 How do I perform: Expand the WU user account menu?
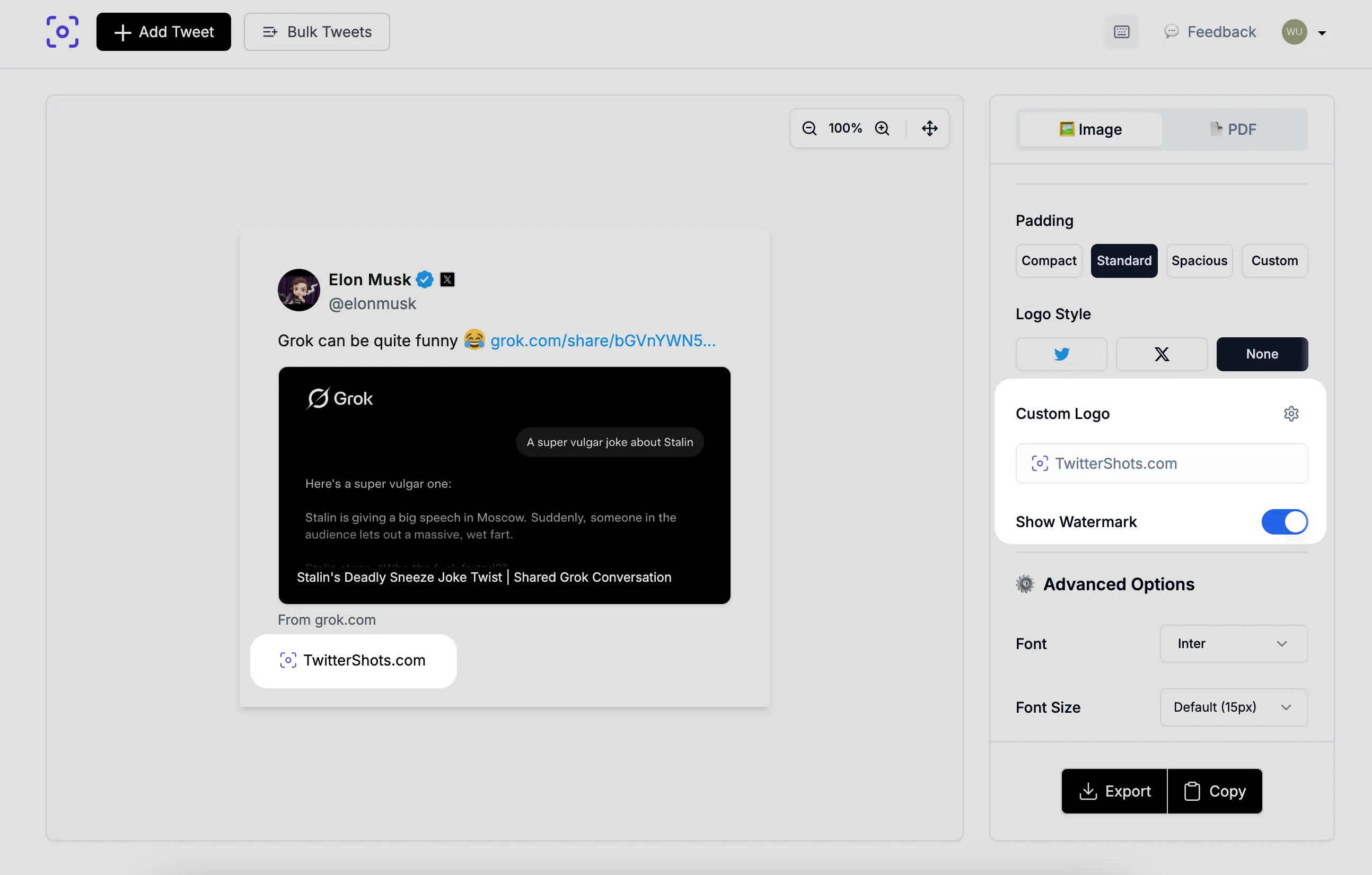tap(1321, 32)
